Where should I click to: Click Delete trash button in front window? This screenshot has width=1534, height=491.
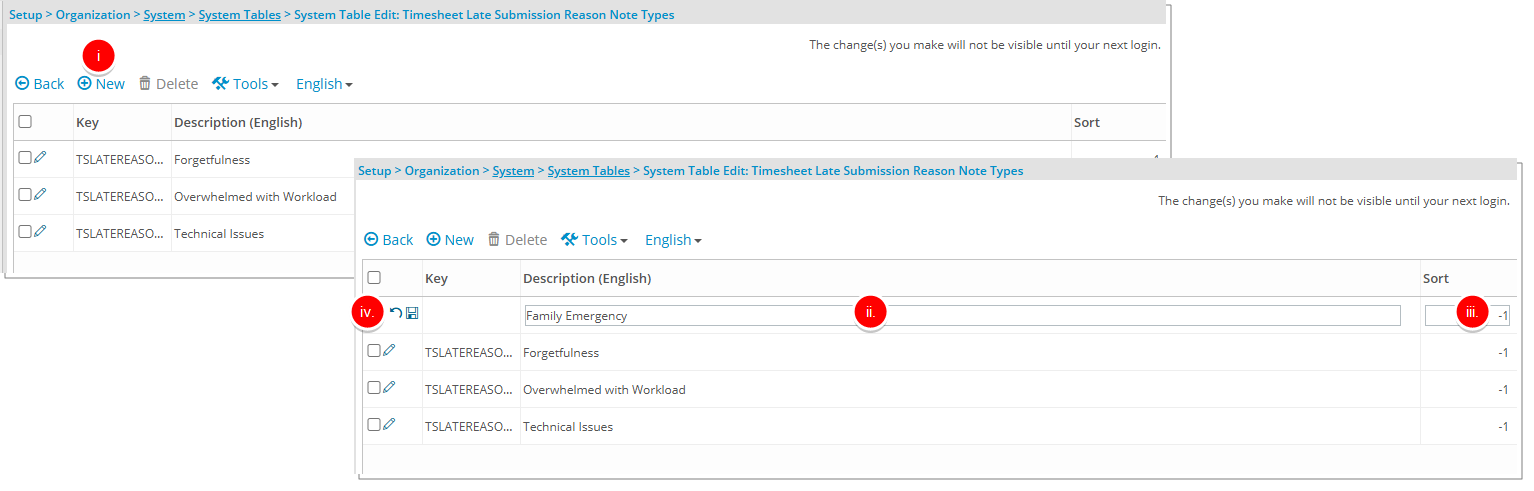tap(517, 240)
